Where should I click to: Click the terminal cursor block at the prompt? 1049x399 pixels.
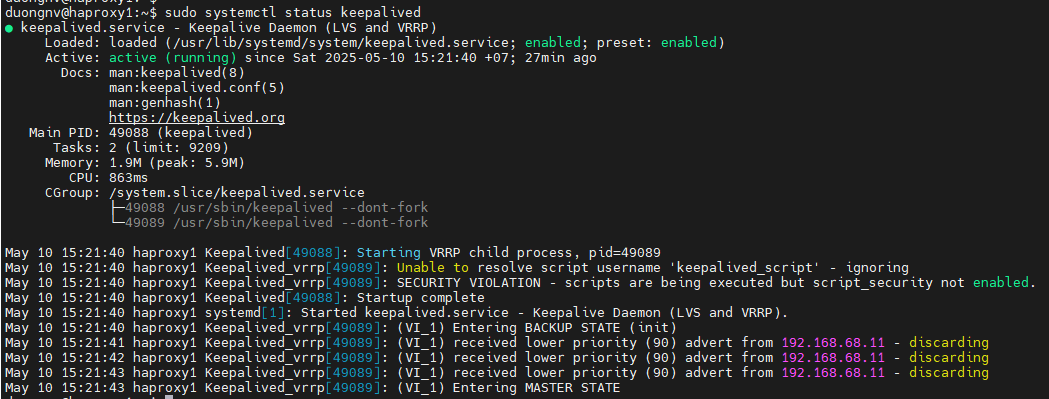click(x=169, y=398)
